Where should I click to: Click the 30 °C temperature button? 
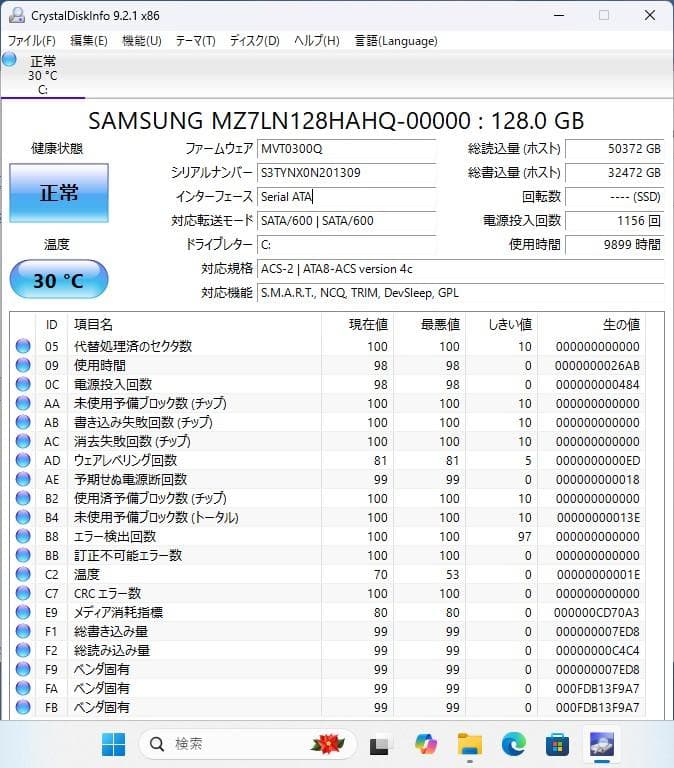[x=59, y=280]
